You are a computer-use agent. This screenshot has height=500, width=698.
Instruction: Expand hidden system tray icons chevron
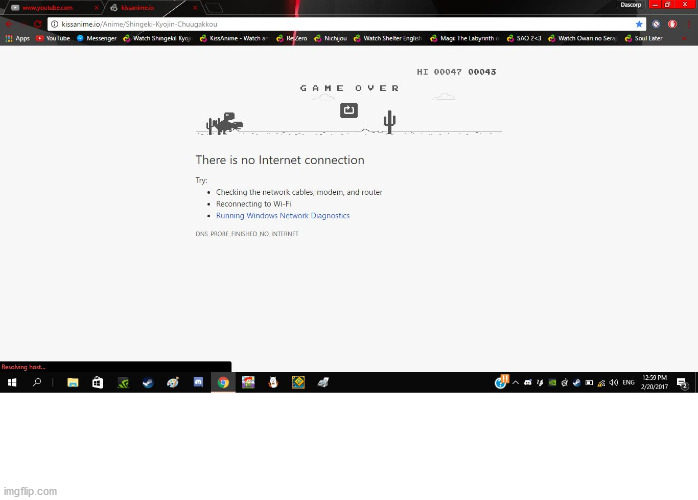point(515,382)
